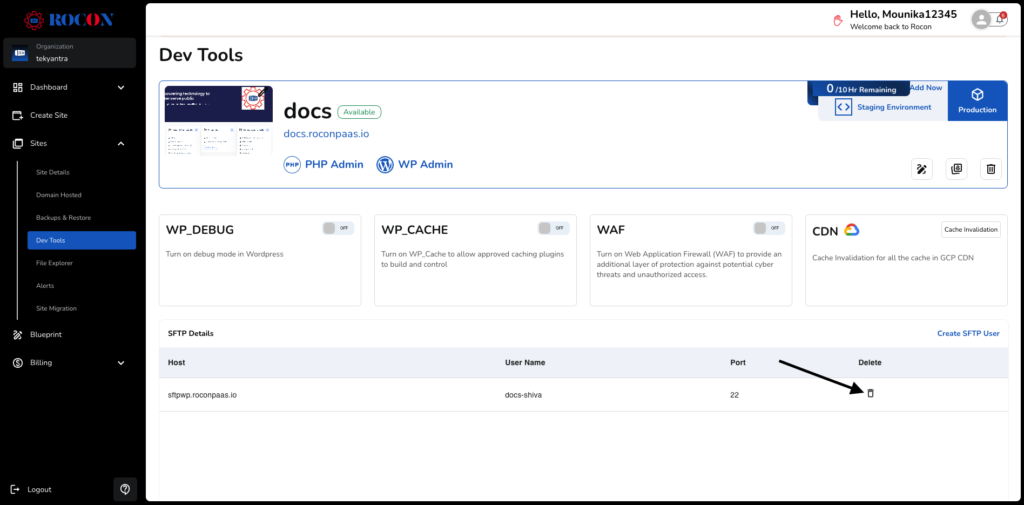Screen dimensions: 1024x505
Task: Click the Billing dollar icon
Action: coord(18,363)
